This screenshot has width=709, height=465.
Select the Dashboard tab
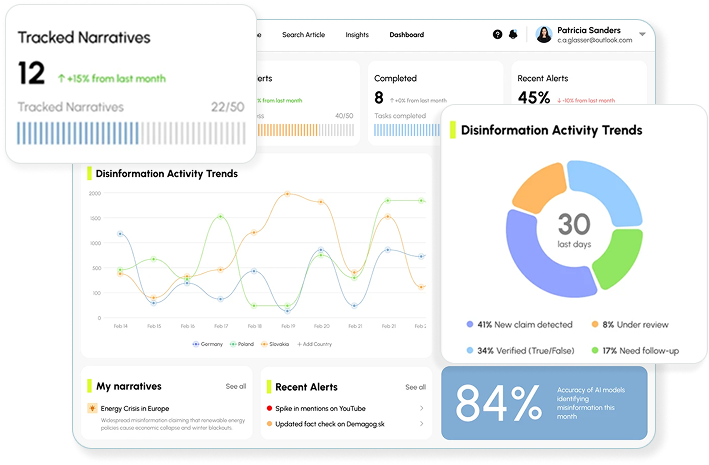click(406, 35)
